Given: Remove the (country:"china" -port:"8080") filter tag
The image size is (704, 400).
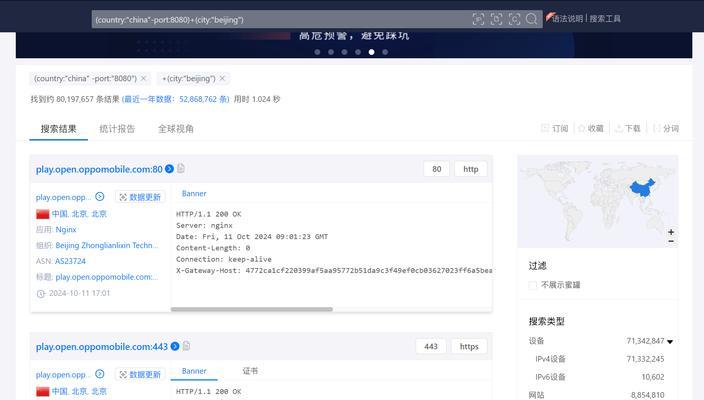Looking at the screenshot, I should (x=143, y=78).
